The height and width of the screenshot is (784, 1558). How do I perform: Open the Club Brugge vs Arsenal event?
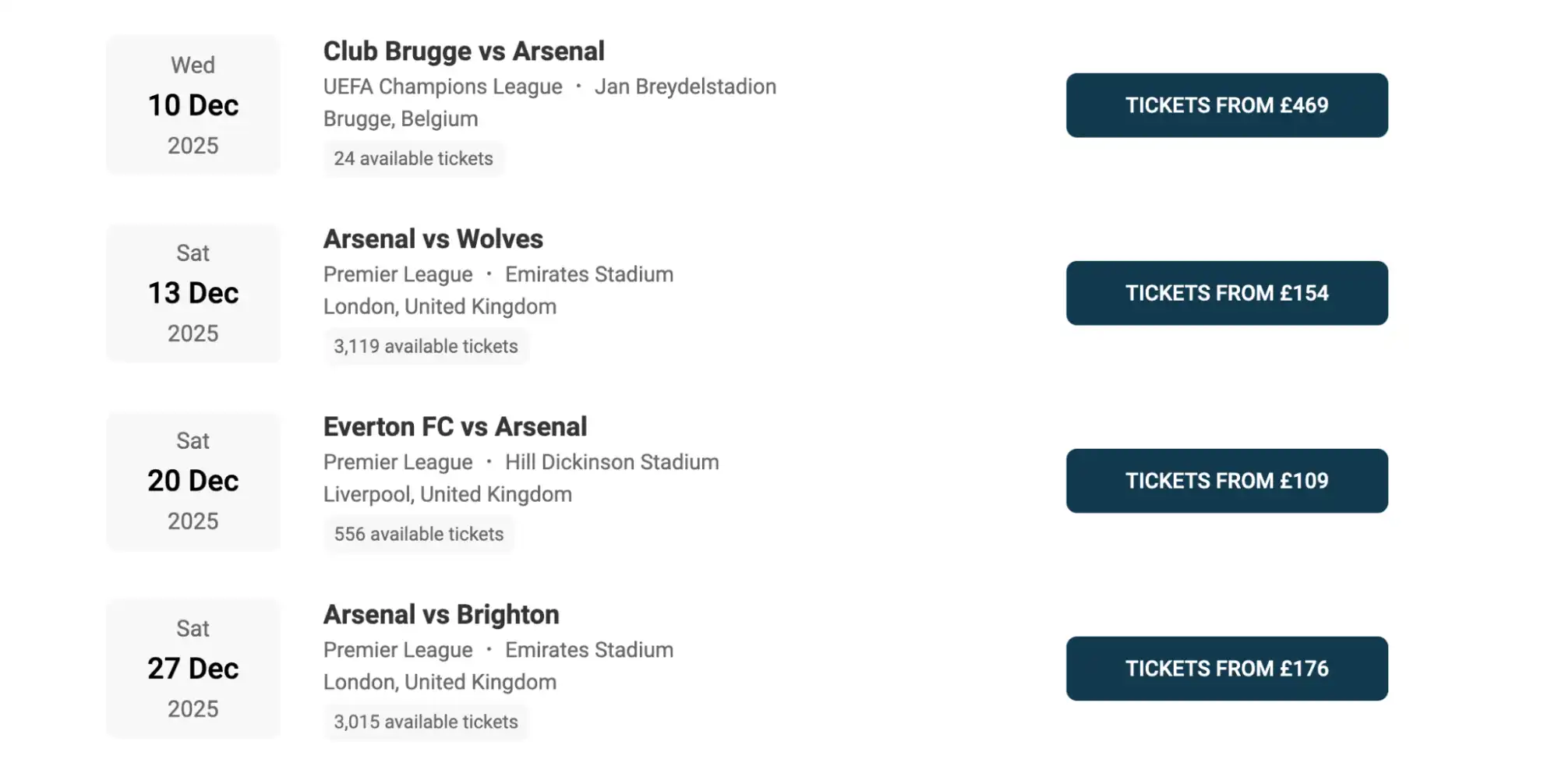tap(463, 51)
